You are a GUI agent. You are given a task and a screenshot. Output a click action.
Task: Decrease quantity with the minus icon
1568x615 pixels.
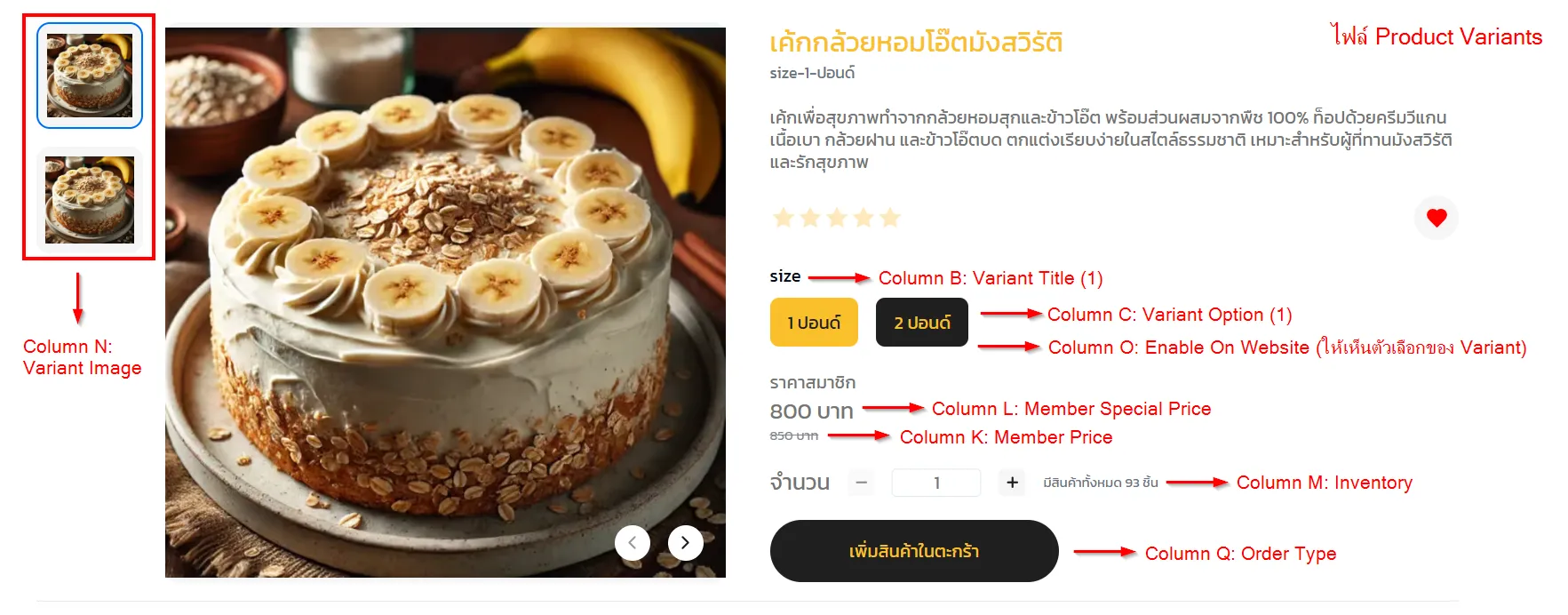click(861, 483)
